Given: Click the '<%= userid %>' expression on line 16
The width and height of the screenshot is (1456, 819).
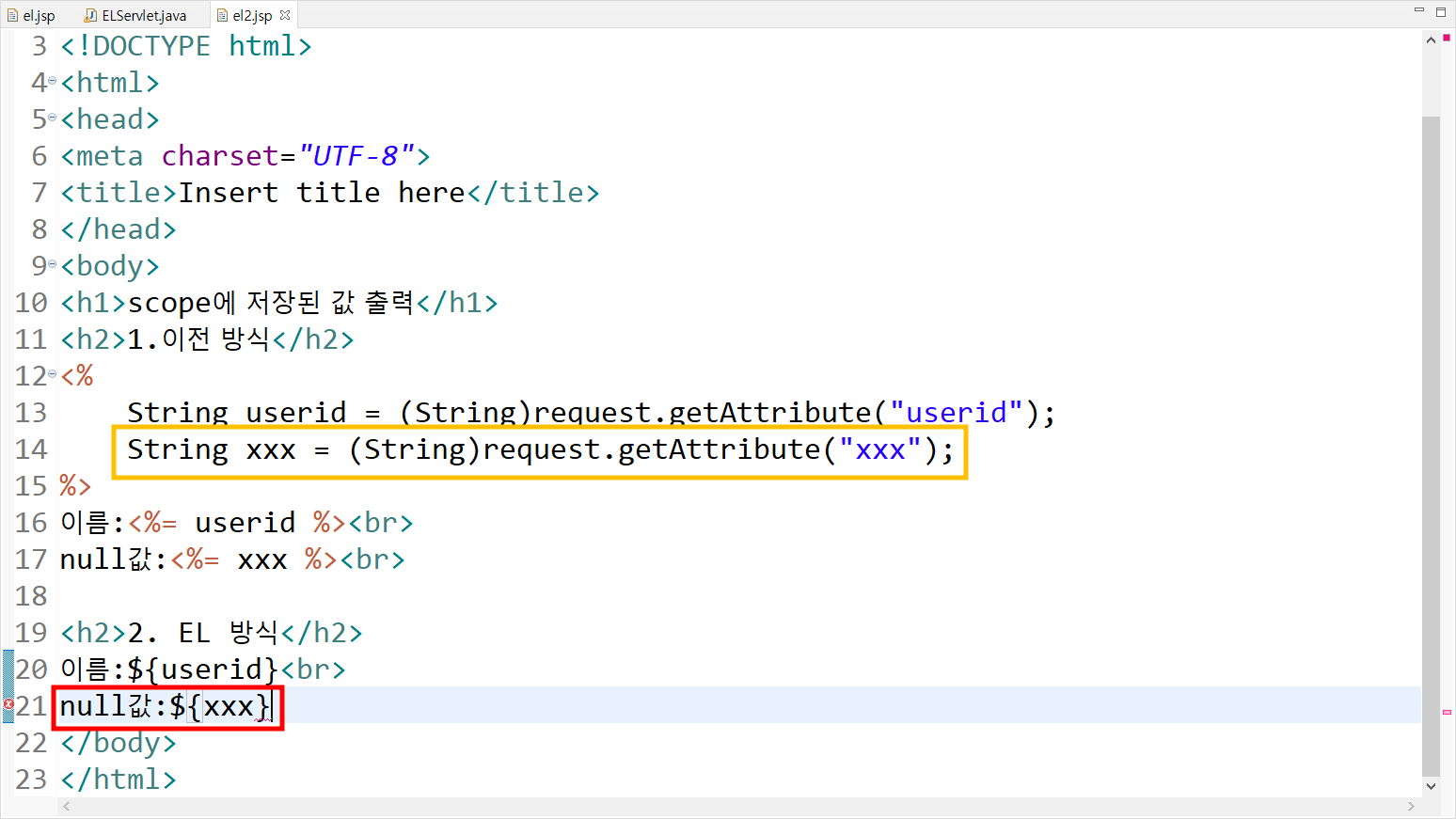Looking at the screenshot, I should pos(237,523).
